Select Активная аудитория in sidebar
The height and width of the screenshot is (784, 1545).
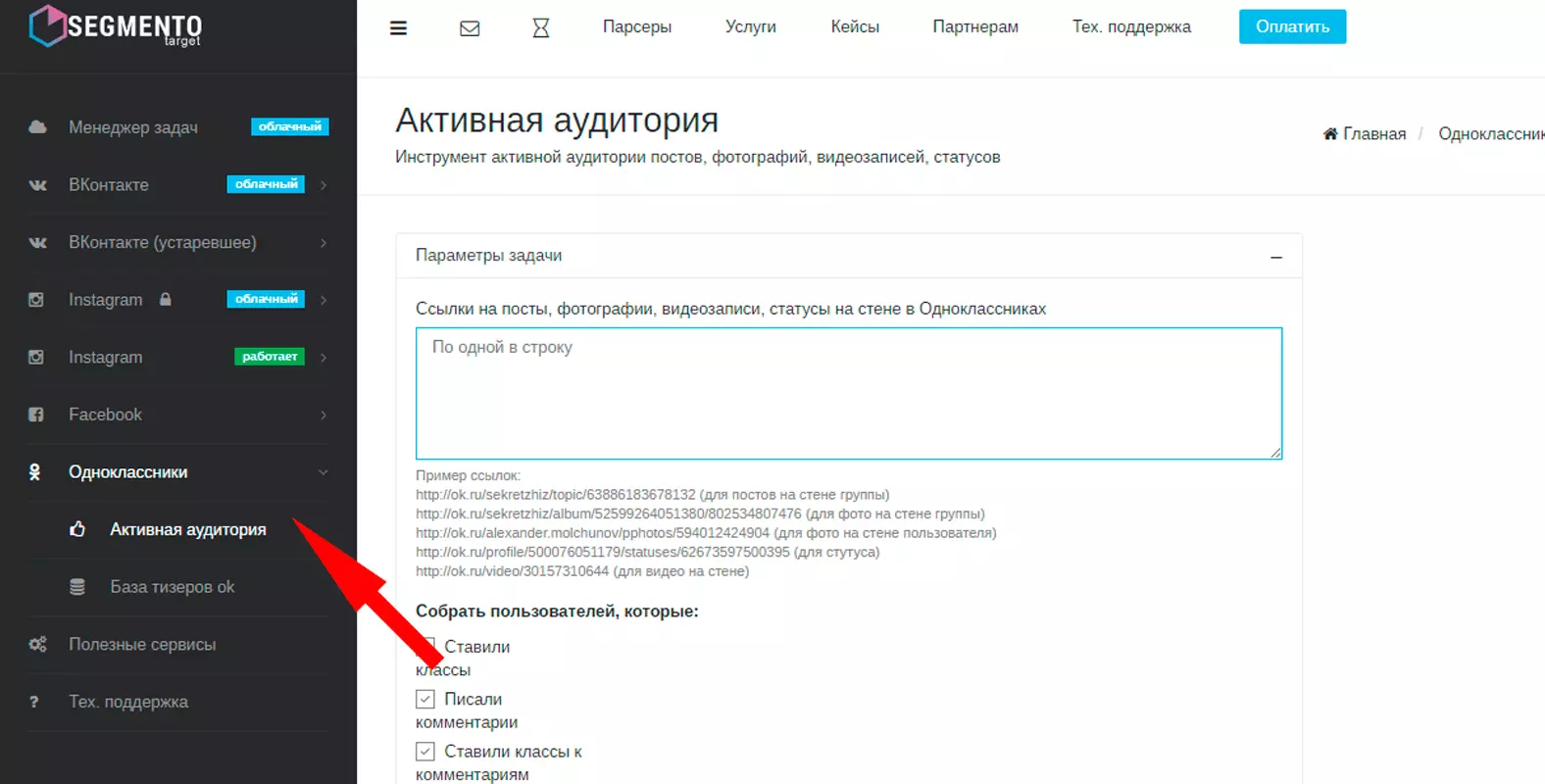(x=188, y=529)
